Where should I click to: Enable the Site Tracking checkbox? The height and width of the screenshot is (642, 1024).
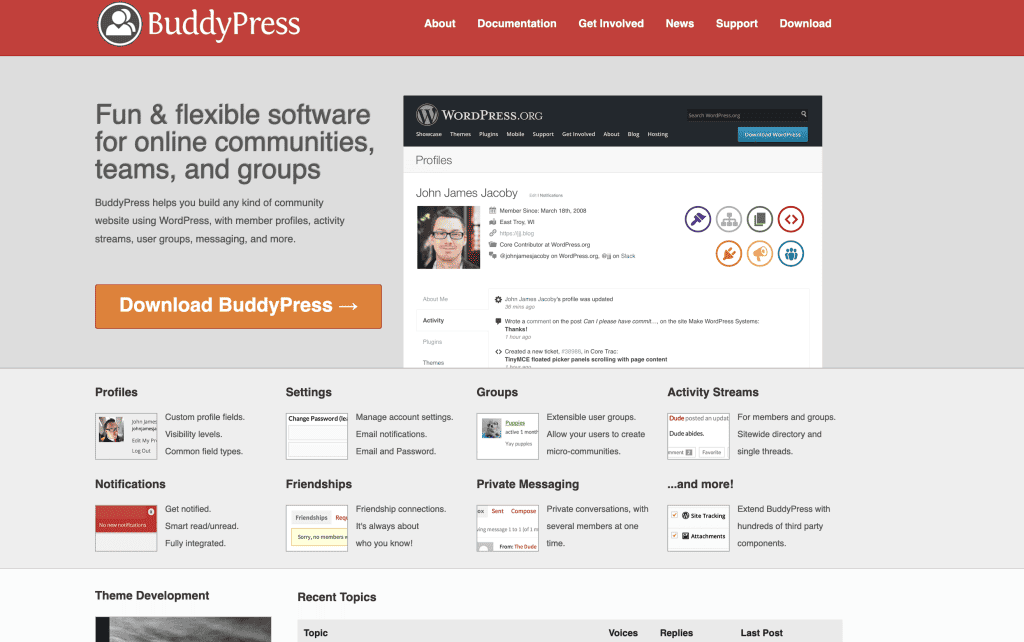pyautogui.click(x=674, y=515)
